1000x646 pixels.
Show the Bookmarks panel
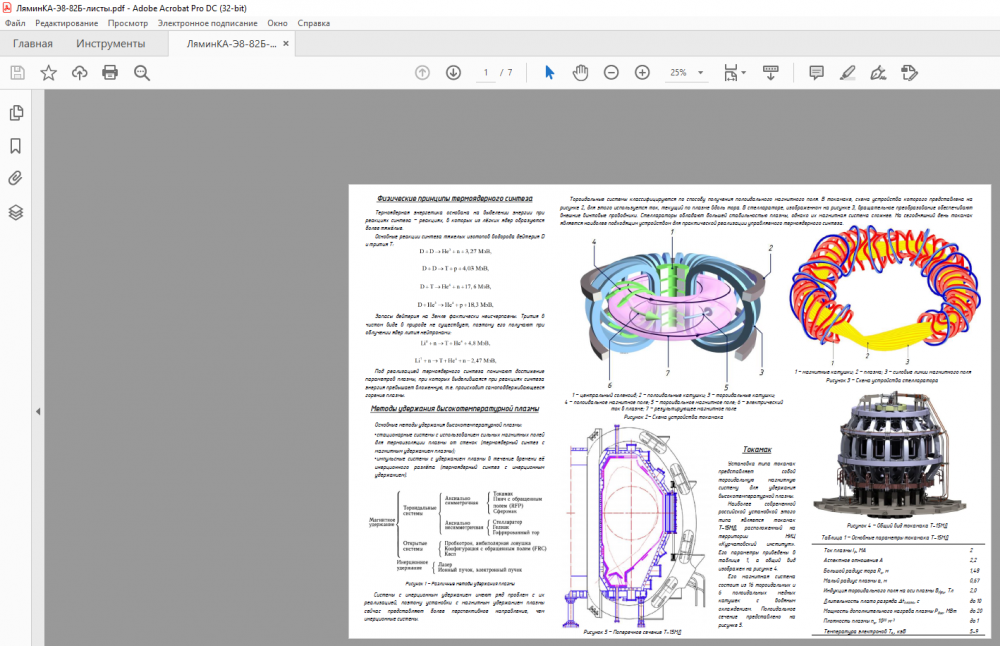16,146
